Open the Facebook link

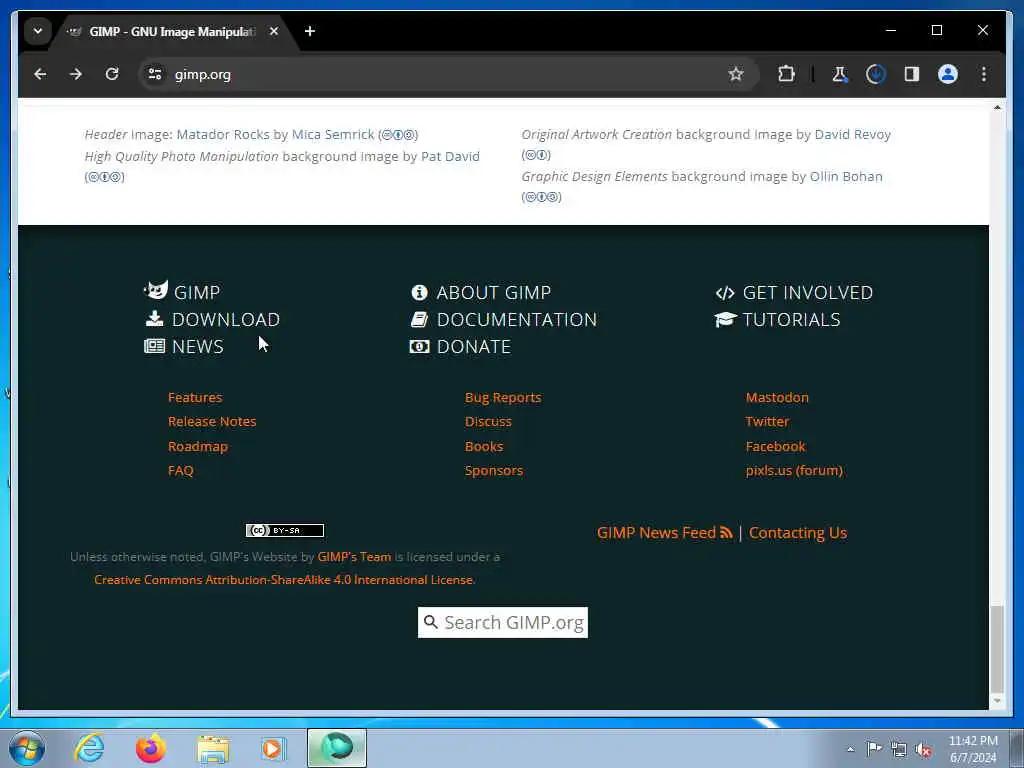[776, 447]
